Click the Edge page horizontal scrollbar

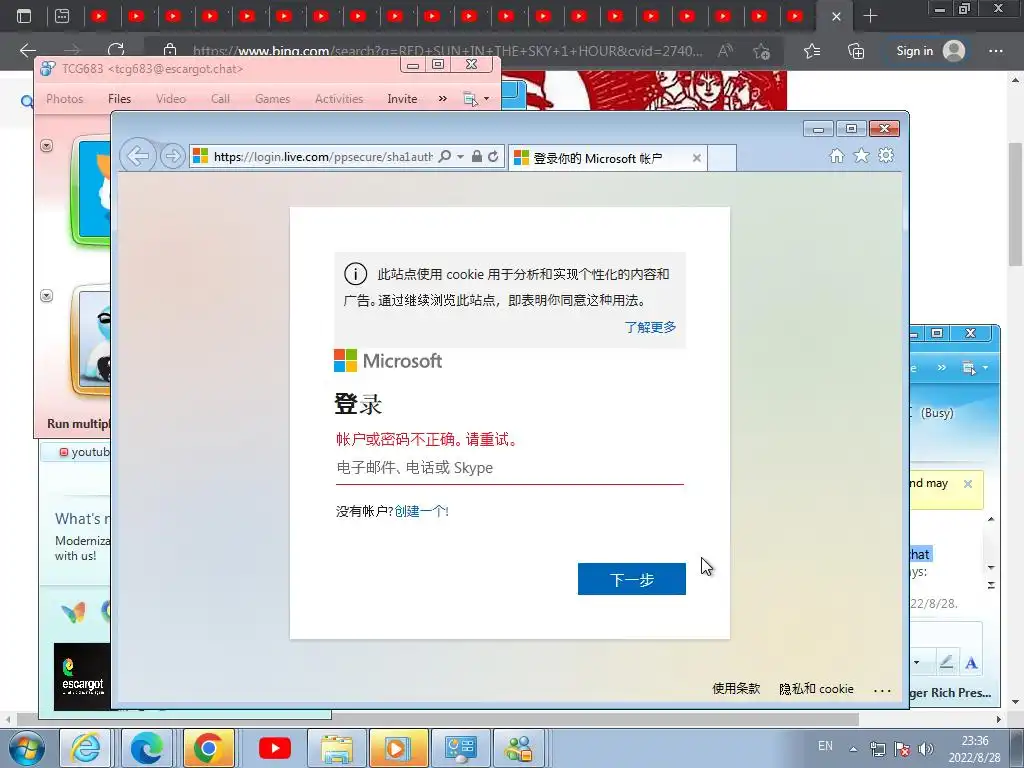click(438, 719)
